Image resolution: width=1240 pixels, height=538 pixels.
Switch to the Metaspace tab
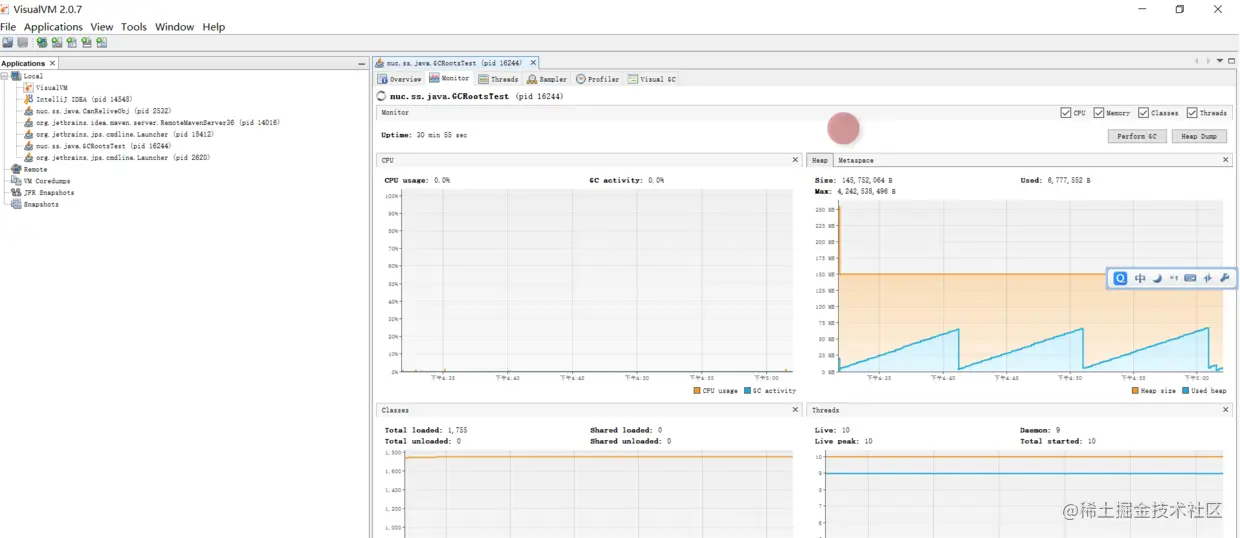point(855,160)
